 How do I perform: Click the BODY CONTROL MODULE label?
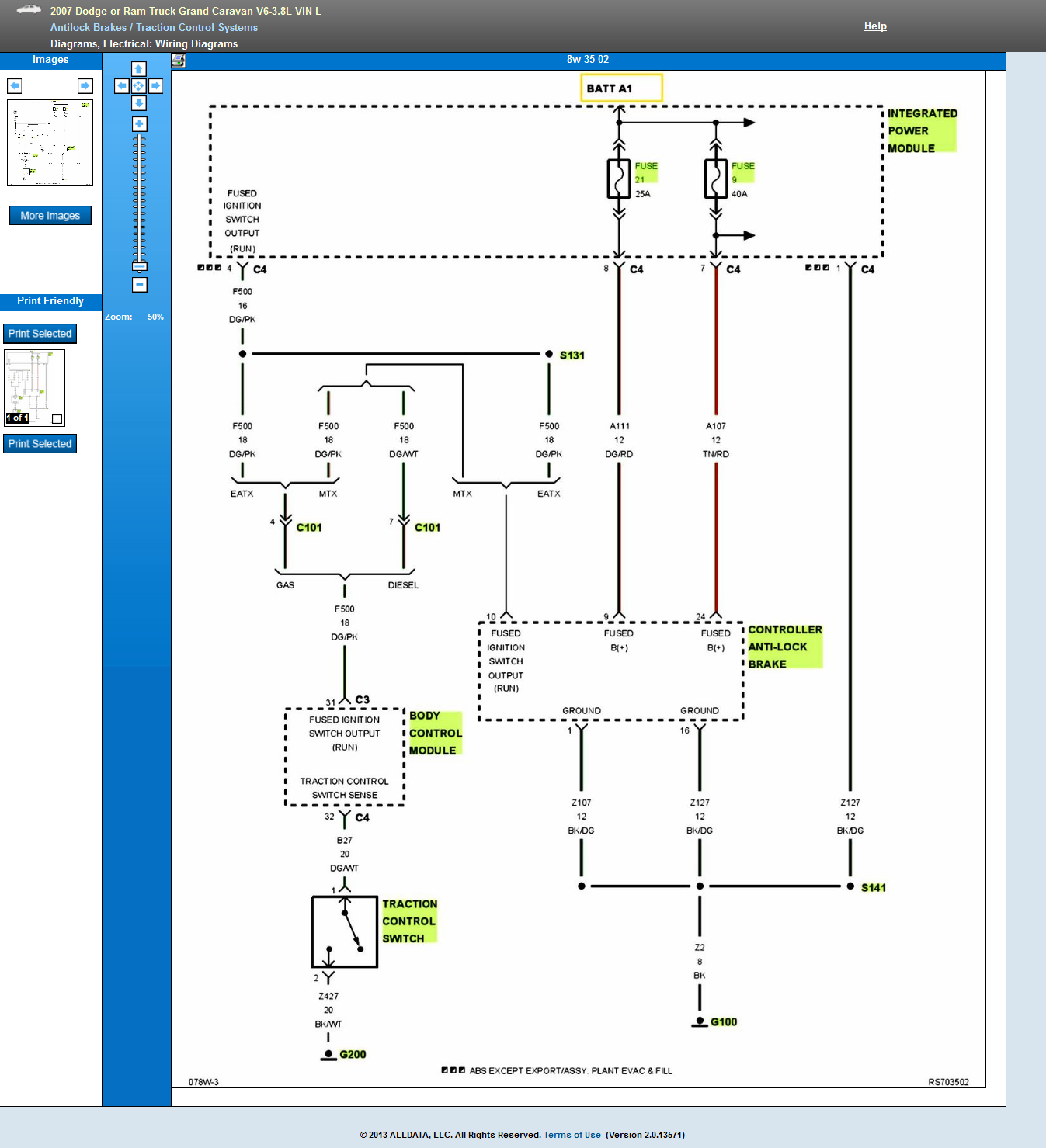pyautogui.click(x=436, y=733)
